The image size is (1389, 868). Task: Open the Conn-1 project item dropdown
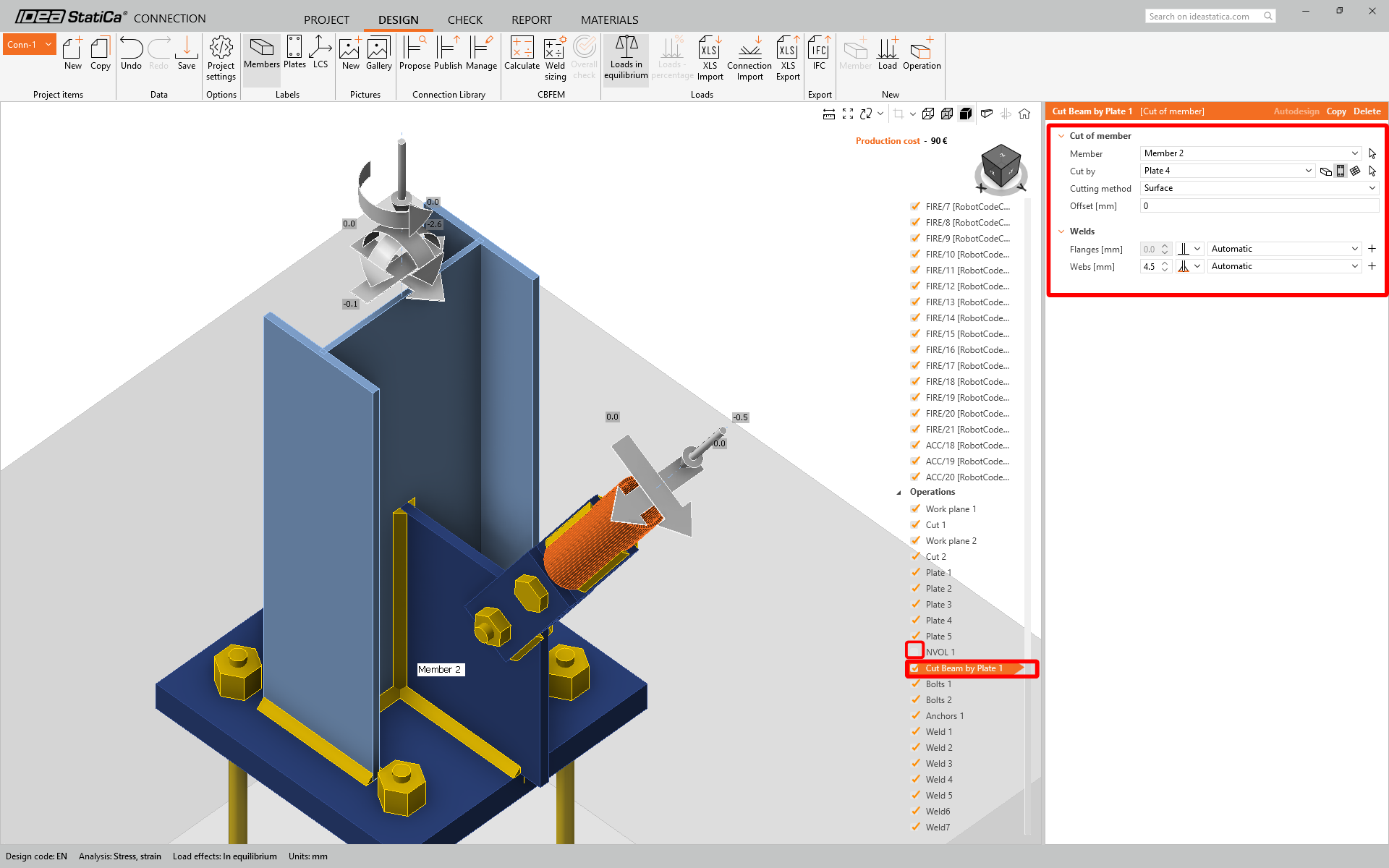(x=48, y=44)
